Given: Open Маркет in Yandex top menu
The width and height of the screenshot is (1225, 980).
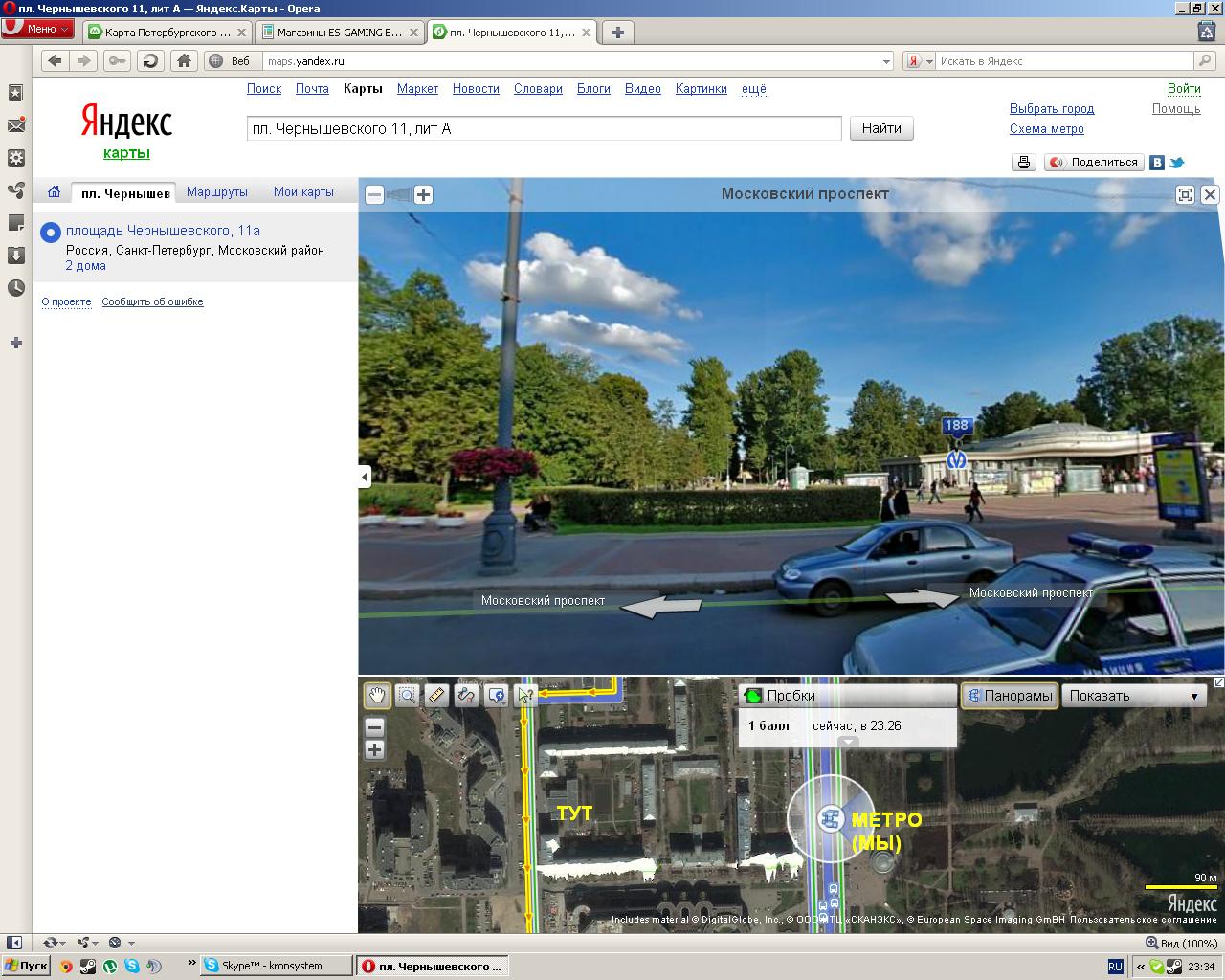Looking at the screenshot, I should click(417, 88).
